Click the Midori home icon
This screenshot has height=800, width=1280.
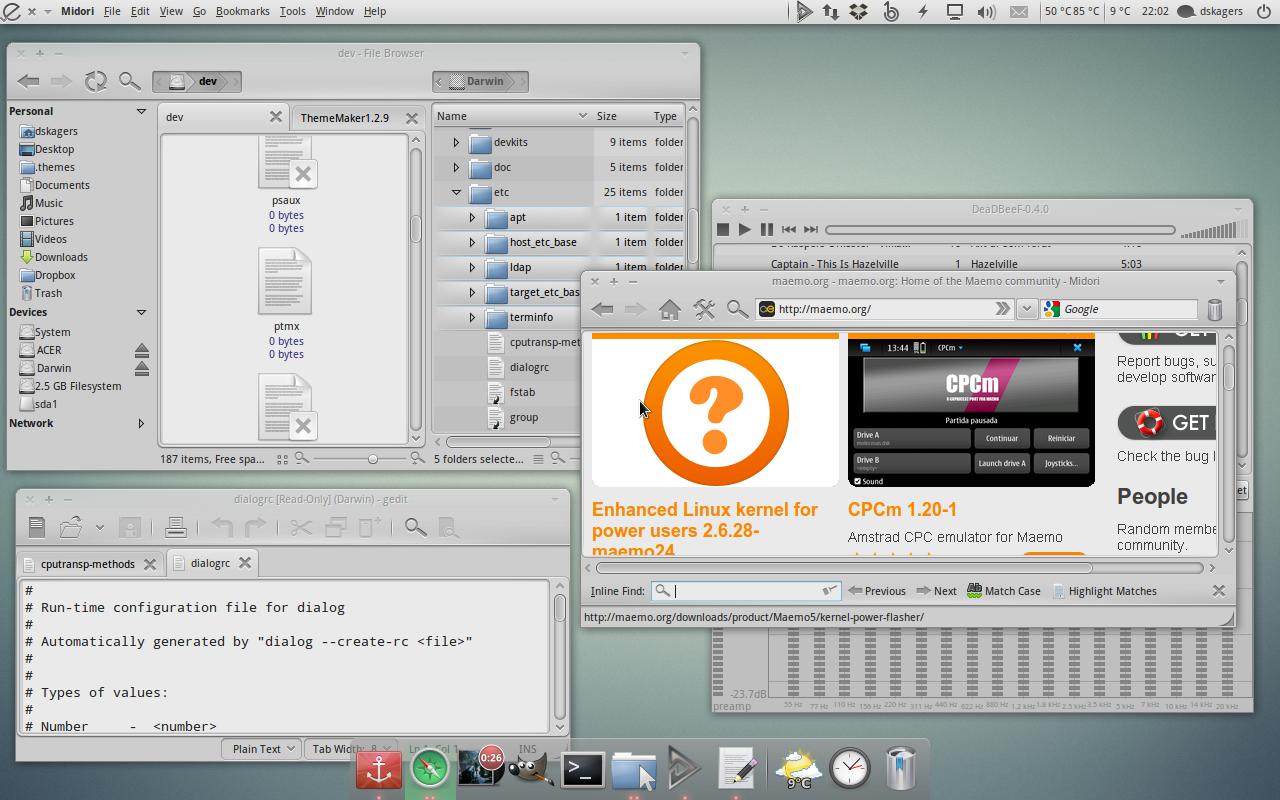pyautogui.click(x=669, y=309)
